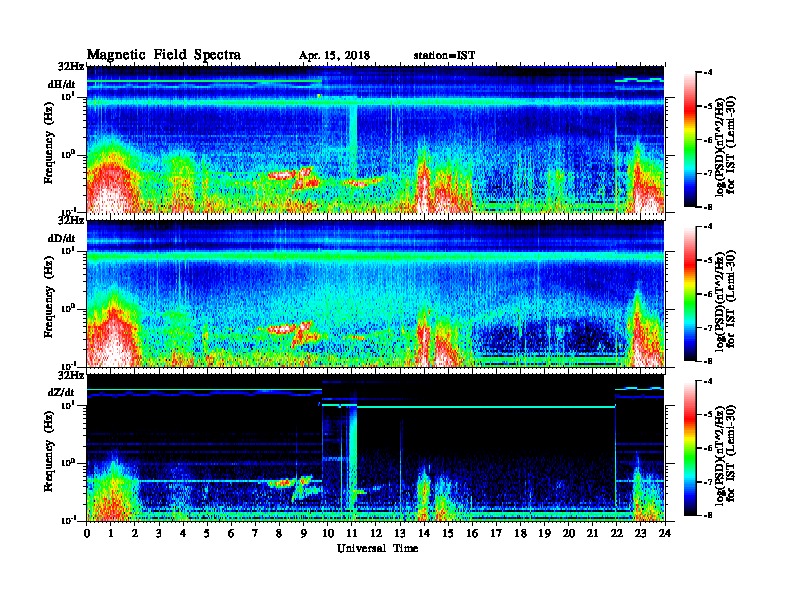Click the hour "8" tick label on time axis
Image resolution: width=792 pixels, height=612 pixels.
279,534
